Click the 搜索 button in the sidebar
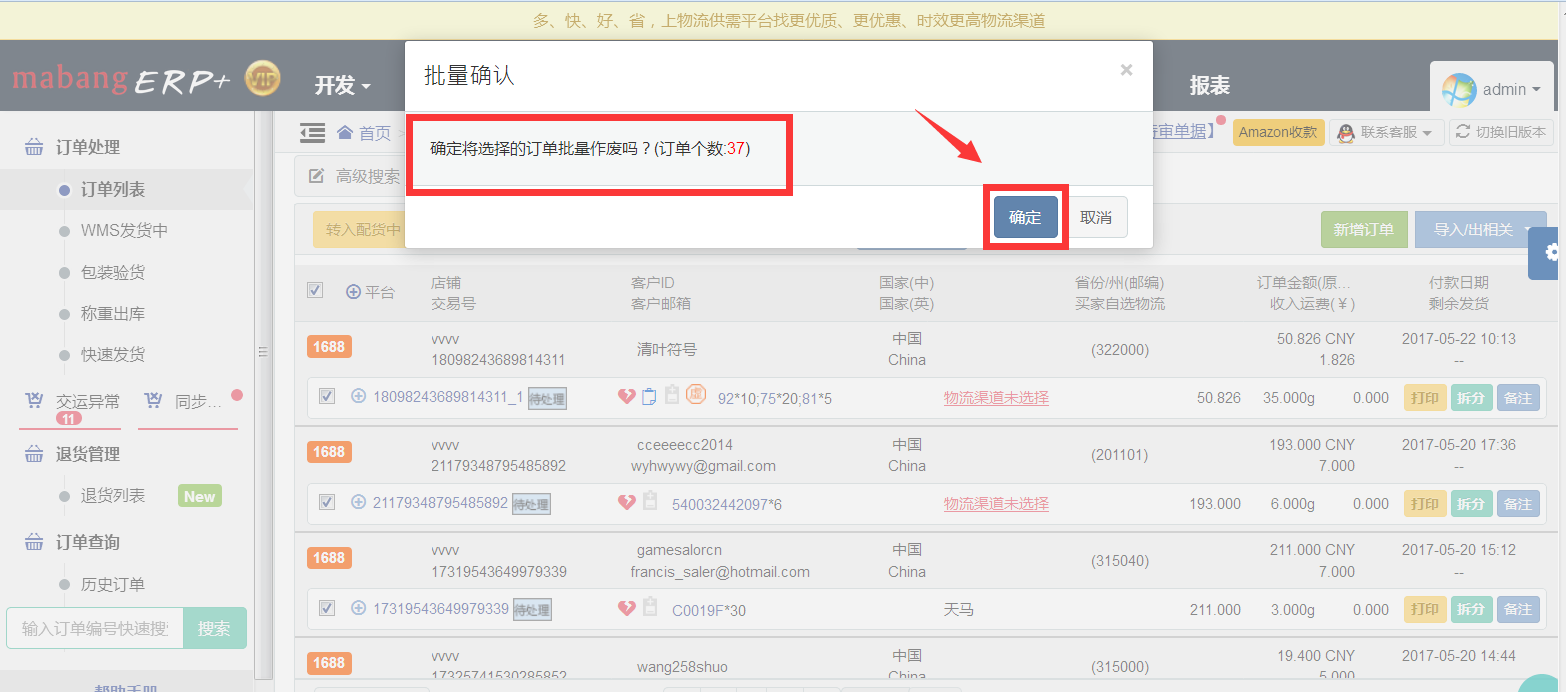1566x692 pixels. (x=214, y=628)
